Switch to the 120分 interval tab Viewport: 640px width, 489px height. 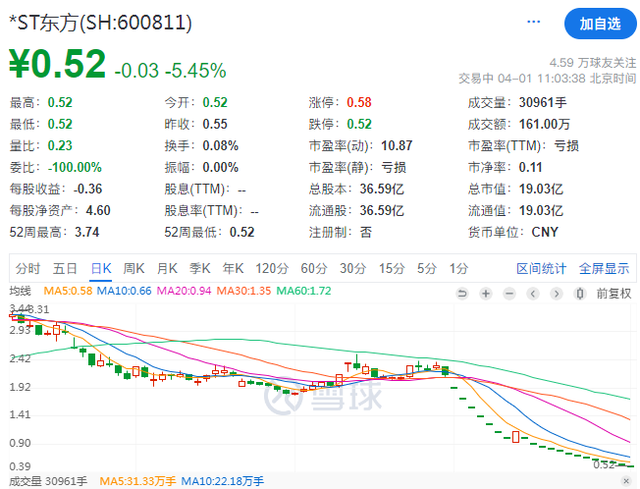coord(272,269)
